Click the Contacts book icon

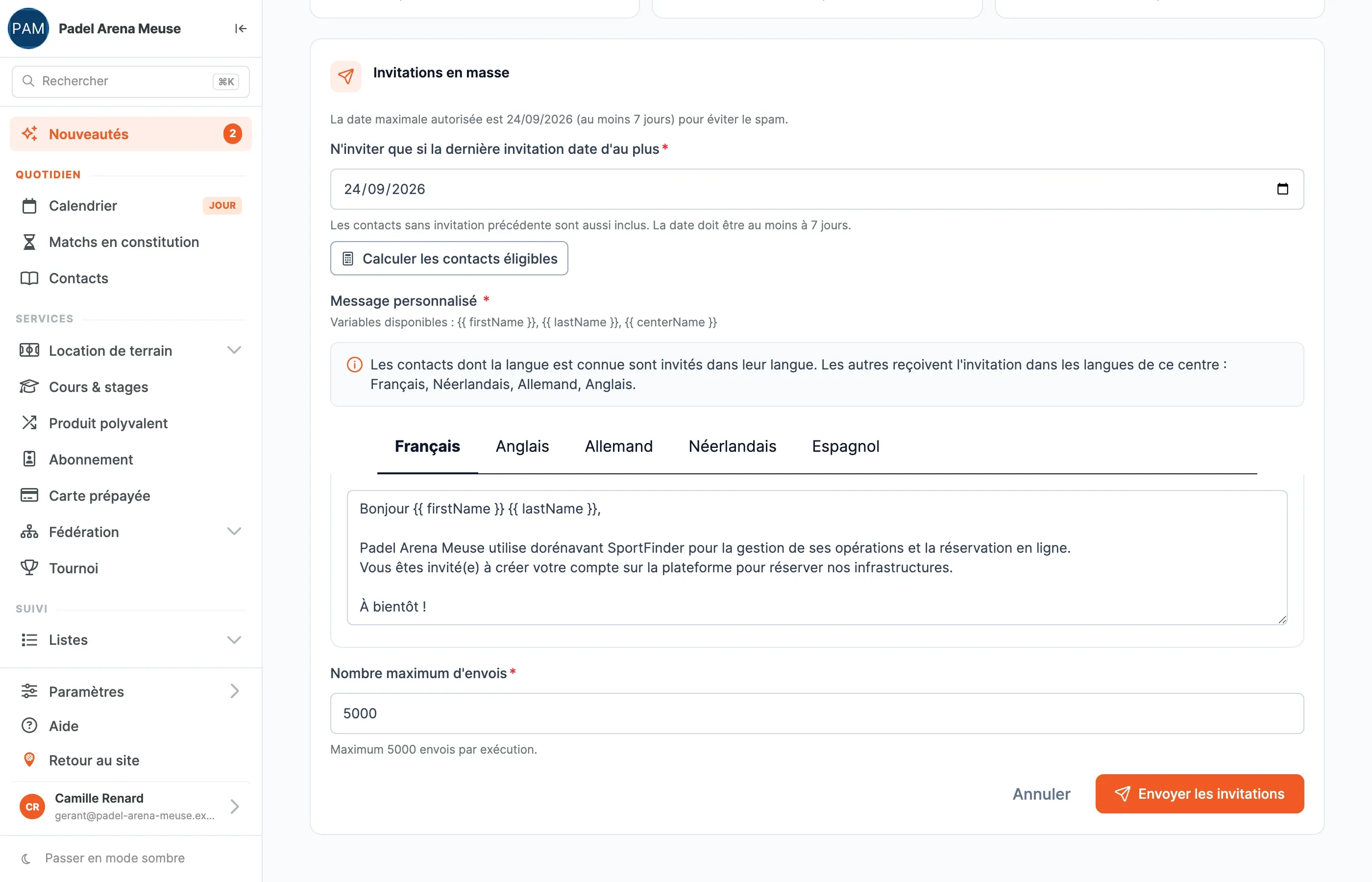click(29, 278)
